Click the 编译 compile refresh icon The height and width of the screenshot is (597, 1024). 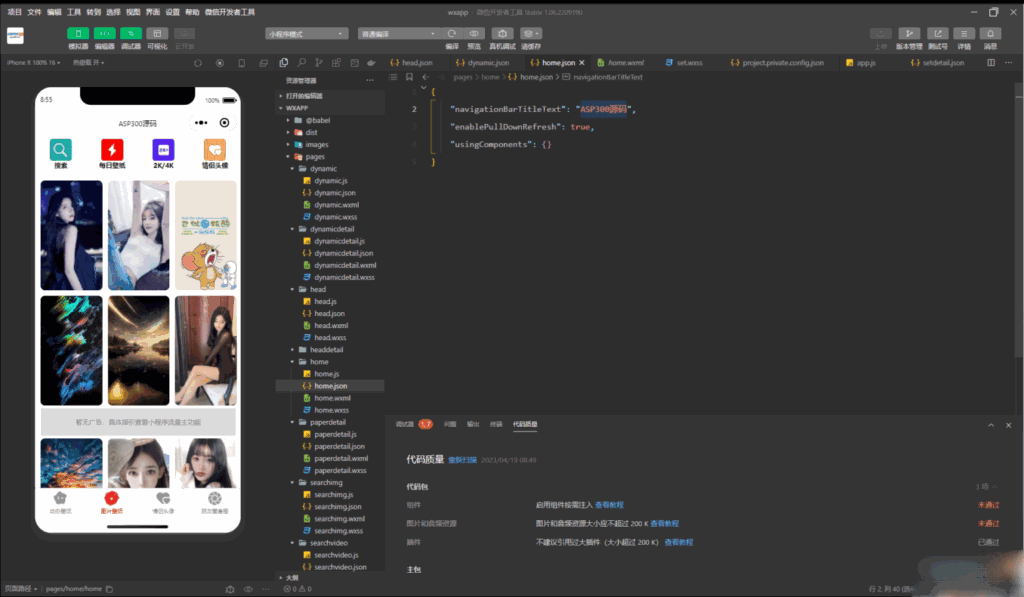click(452, 33)
